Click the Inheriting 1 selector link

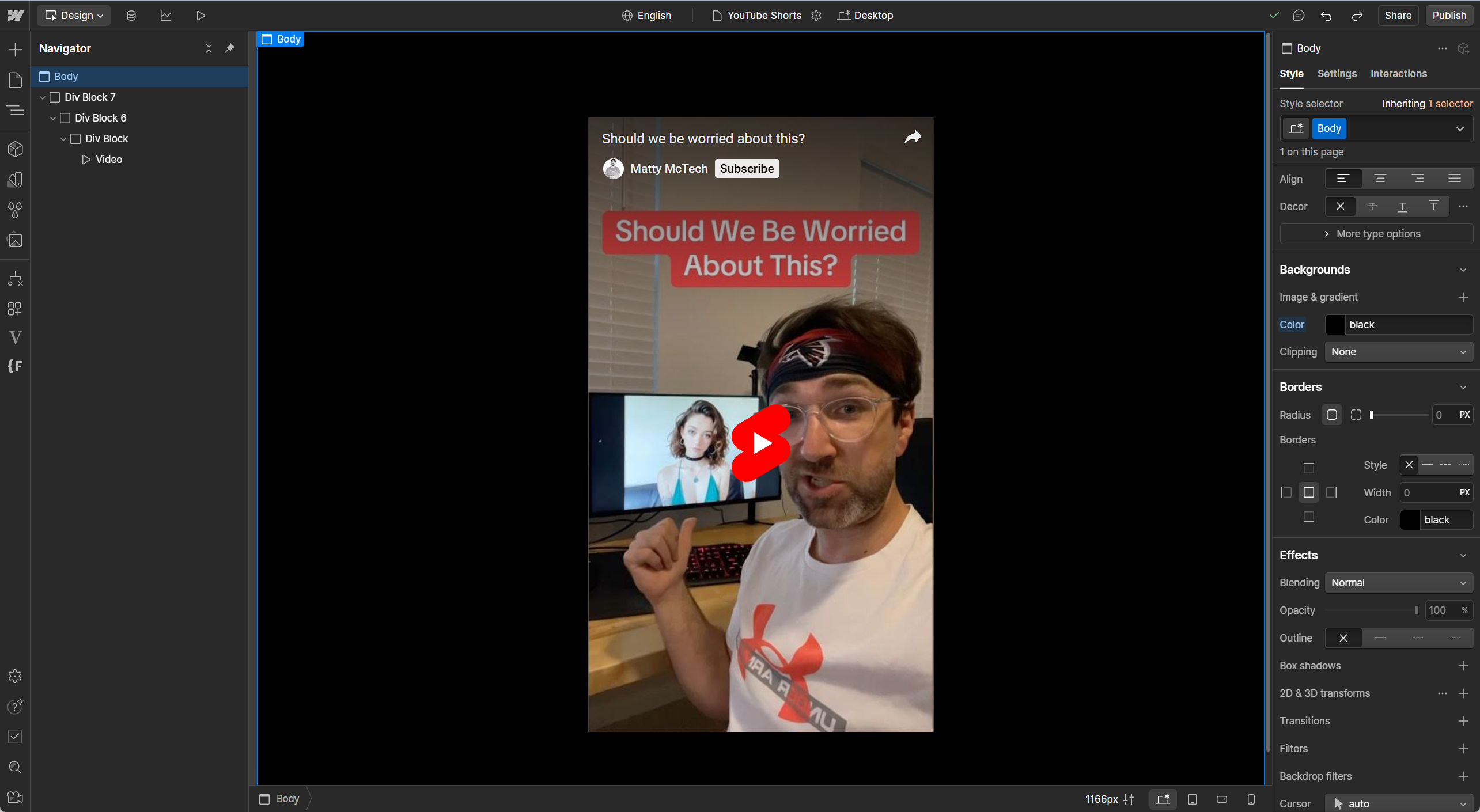[1427, 104]
